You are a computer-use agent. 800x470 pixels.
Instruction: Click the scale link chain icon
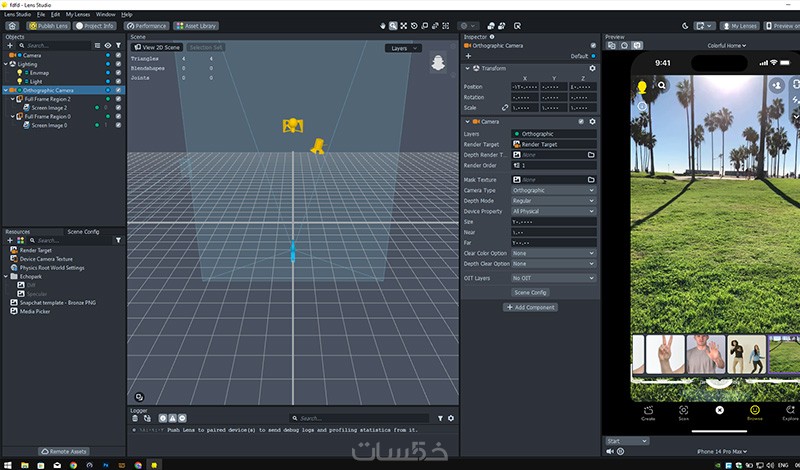pos(505,108)
